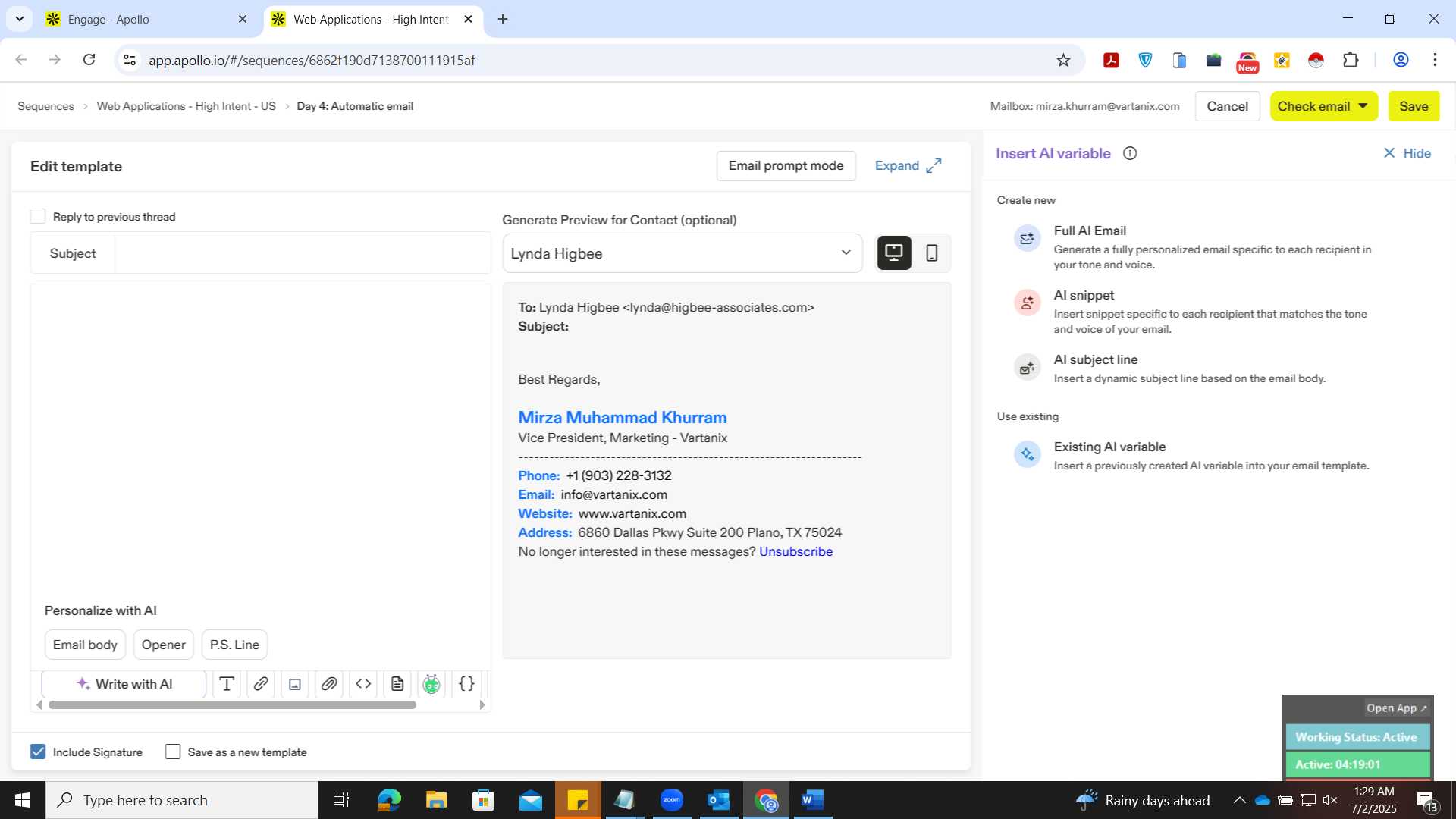The height and width of the screenshot is (819, 1456).
Task: Open the preview contact dropdown Lynda Higbee
Action: [x=682, y=253]
